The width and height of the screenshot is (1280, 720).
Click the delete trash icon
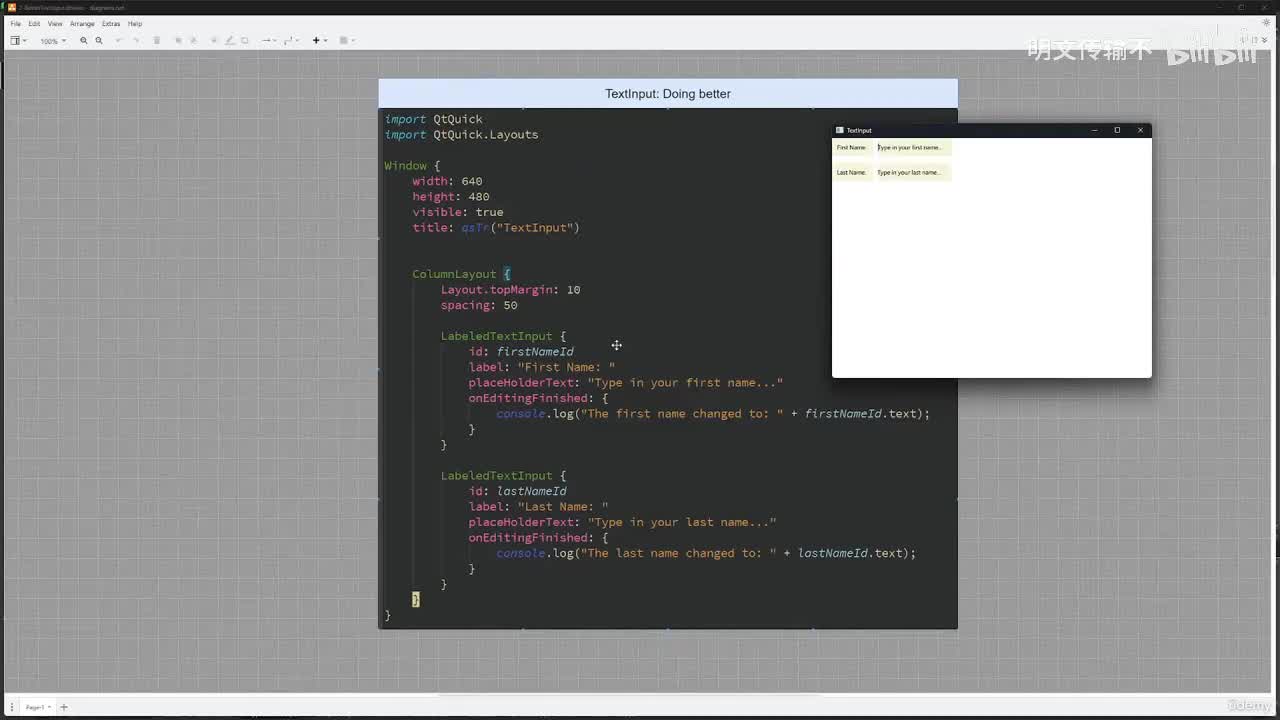tap(156, 41)
